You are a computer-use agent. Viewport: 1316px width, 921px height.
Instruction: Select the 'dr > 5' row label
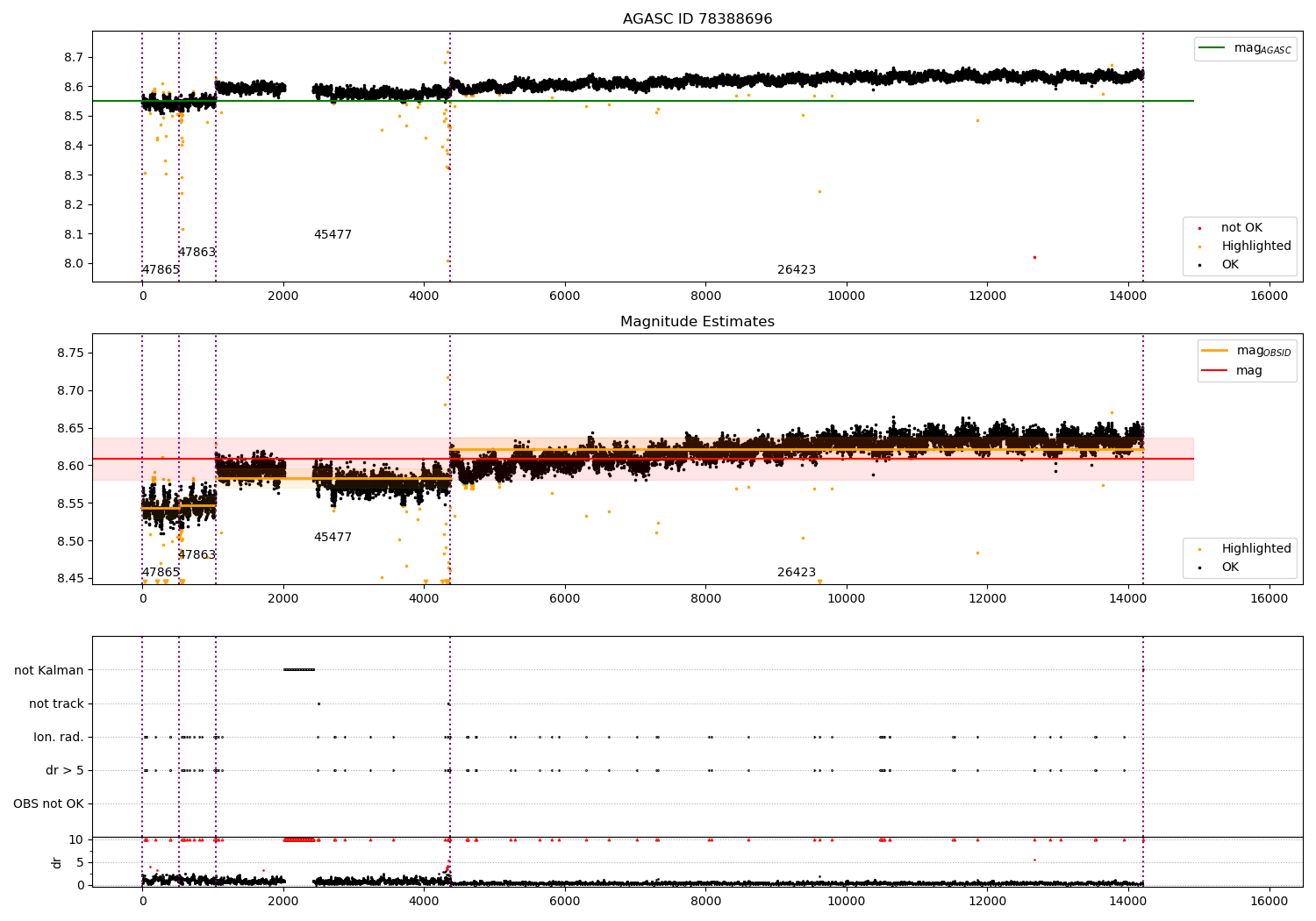65,770
